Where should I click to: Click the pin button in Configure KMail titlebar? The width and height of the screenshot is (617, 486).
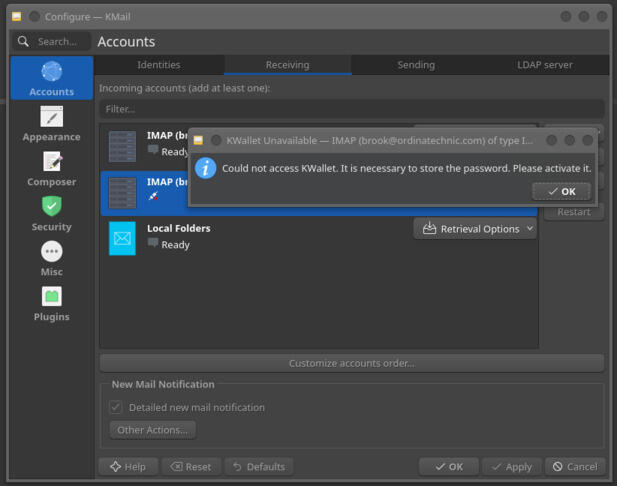(x=35, y=17)
